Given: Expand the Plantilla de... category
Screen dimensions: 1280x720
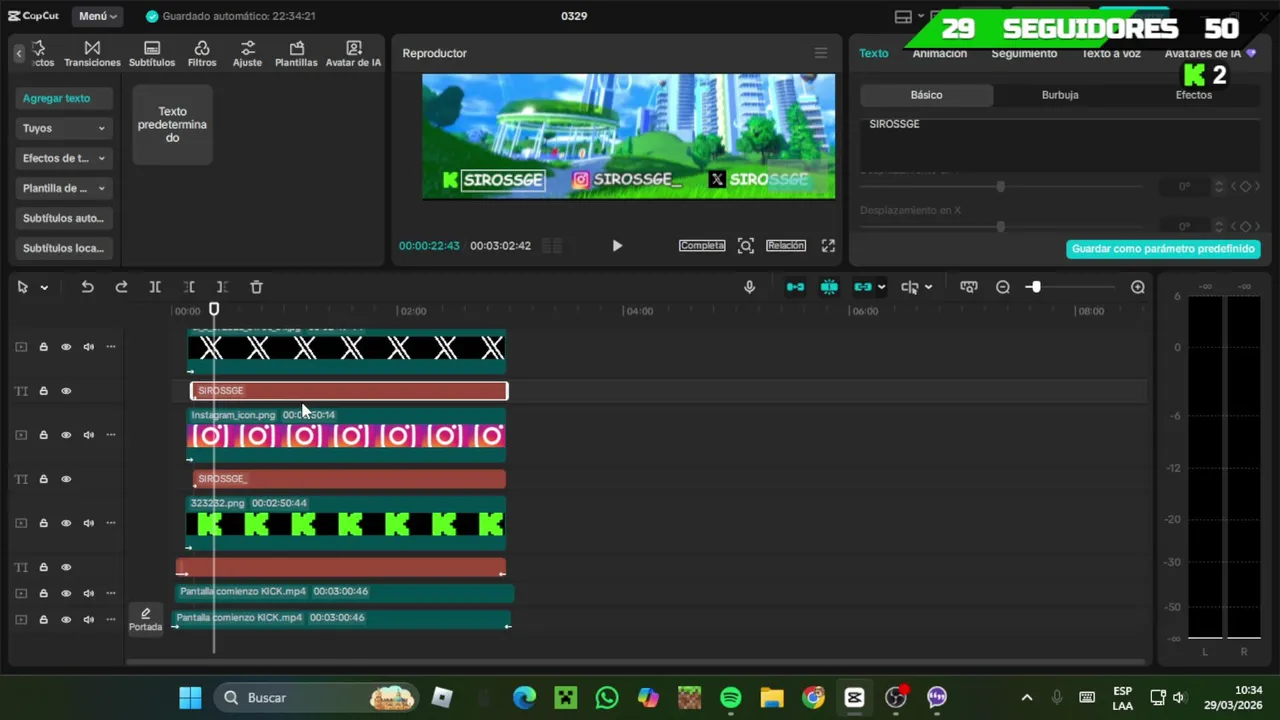Looking at the screenshot, I should click(64, 188).
